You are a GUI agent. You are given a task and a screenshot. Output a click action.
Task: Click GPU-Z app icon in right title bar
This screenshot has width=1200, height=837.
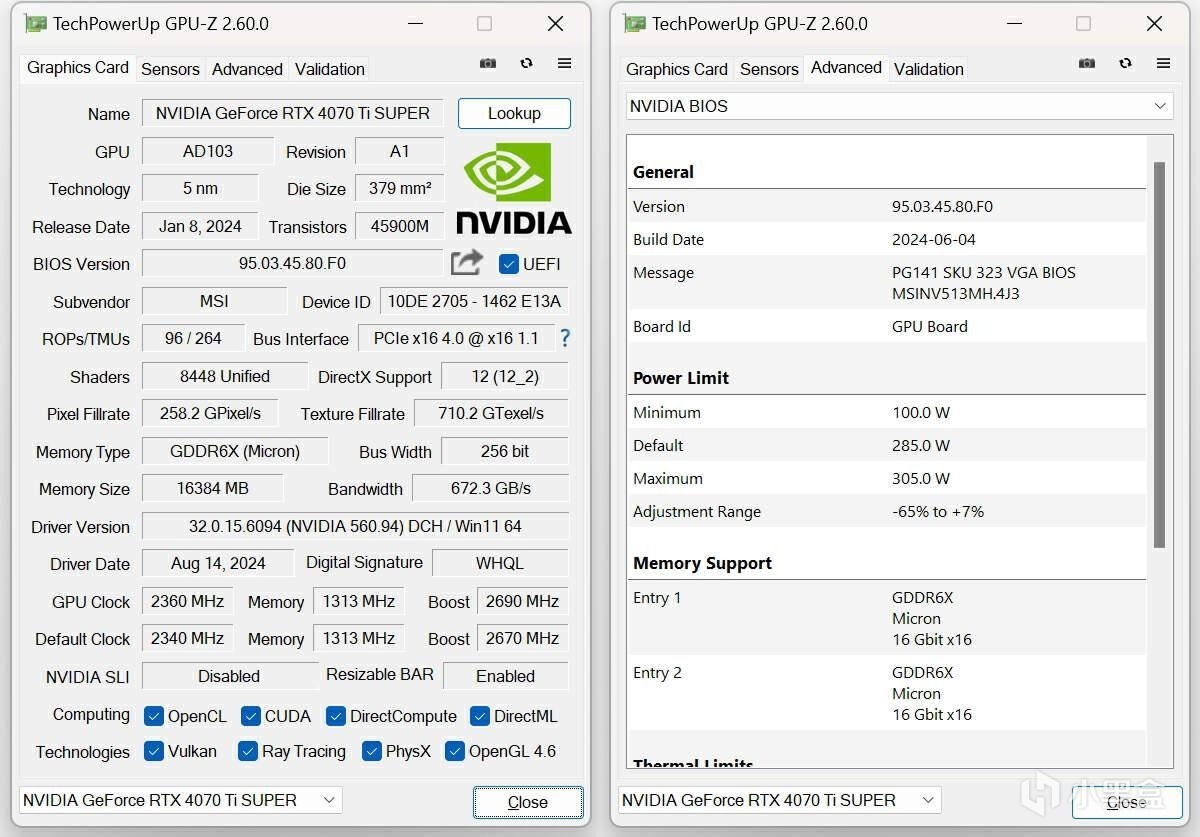click(x=635, y=23)
